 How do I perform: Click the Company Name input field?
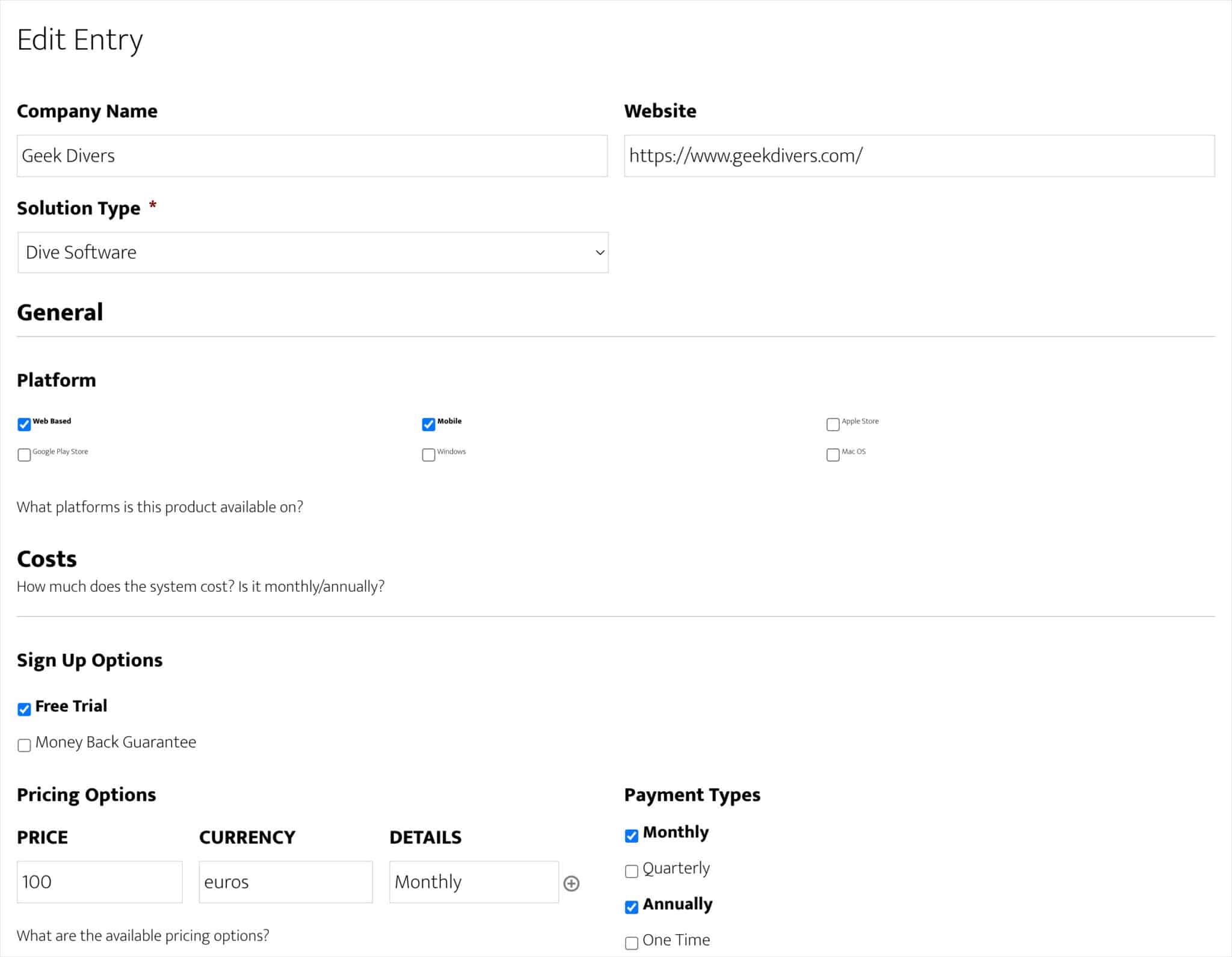point(312,155)
